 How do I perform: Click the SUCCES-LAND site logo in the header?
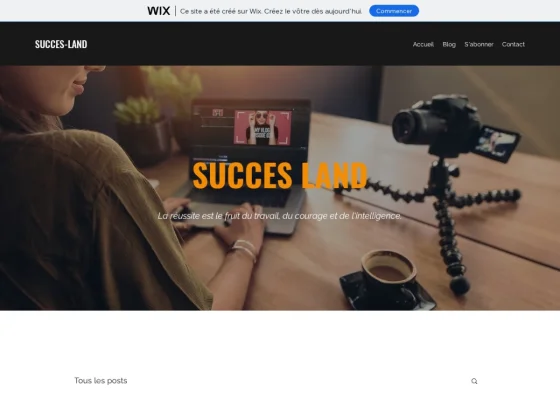click(61, 44)
